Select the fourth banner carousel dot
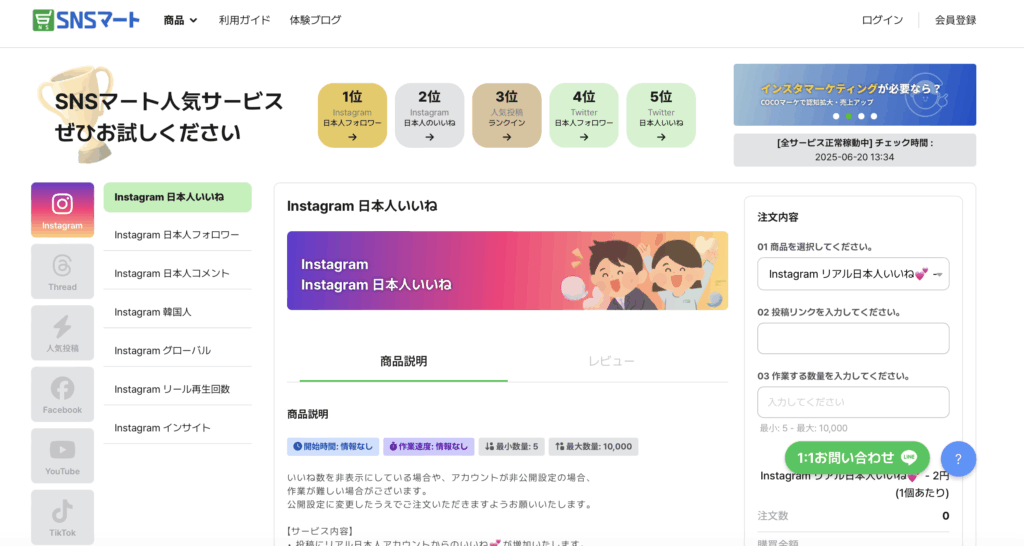This screenshot has height=546, width=1024. tap(874, 116)
